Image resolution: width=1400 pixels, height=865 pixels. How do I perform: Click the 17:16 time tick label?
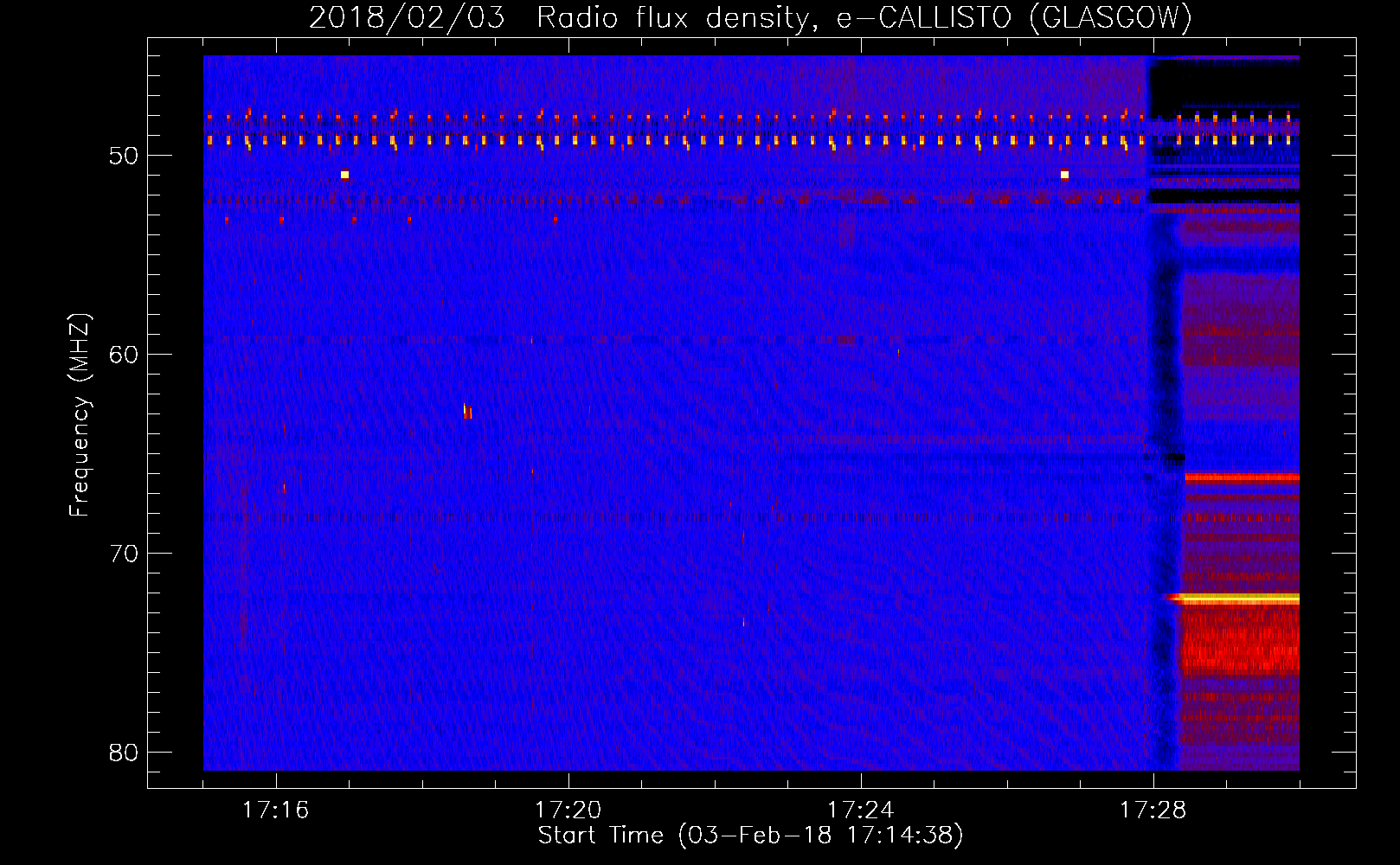click(275, 811)
